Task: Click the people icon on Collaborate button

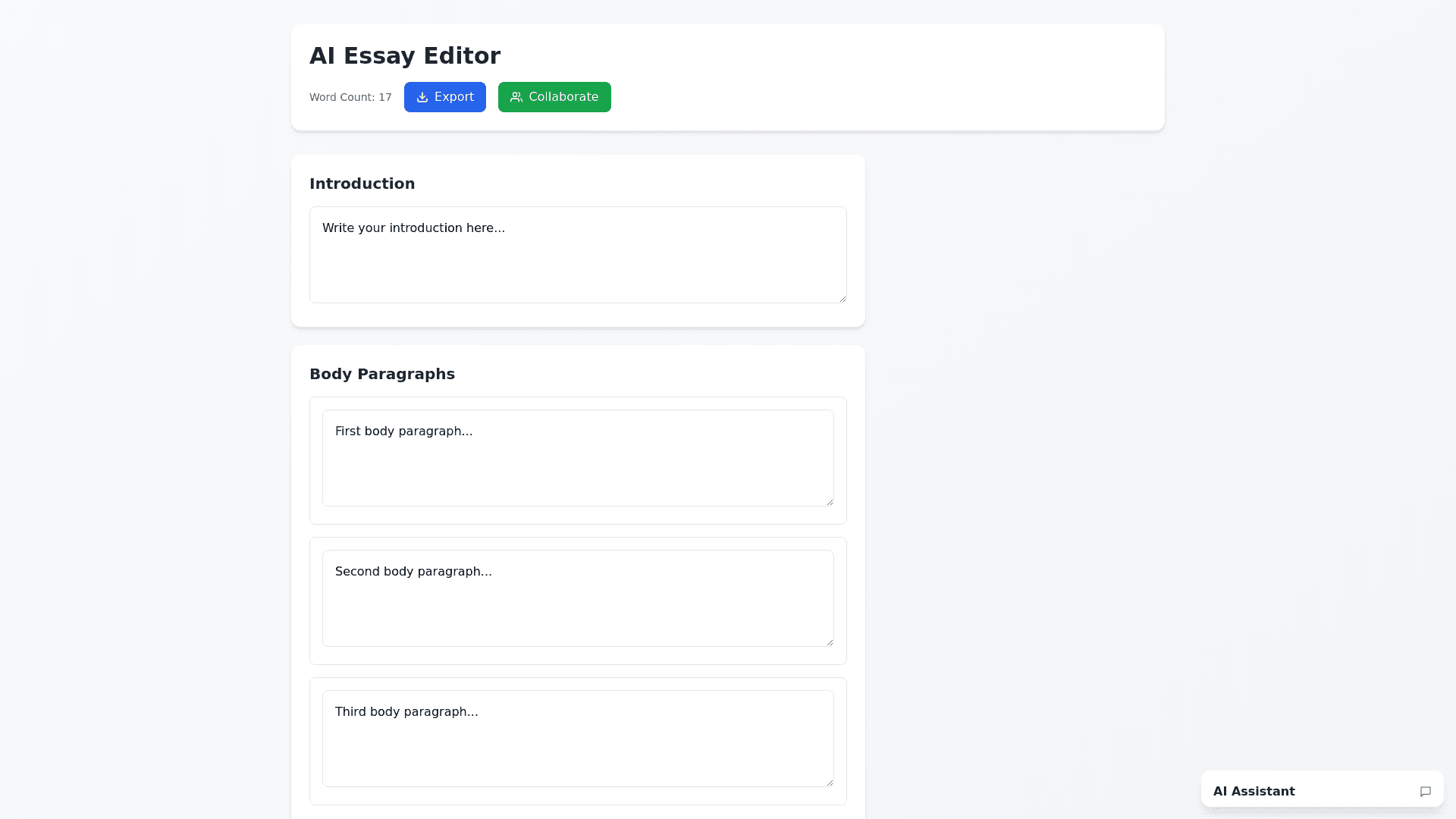Action: (516, 97)
